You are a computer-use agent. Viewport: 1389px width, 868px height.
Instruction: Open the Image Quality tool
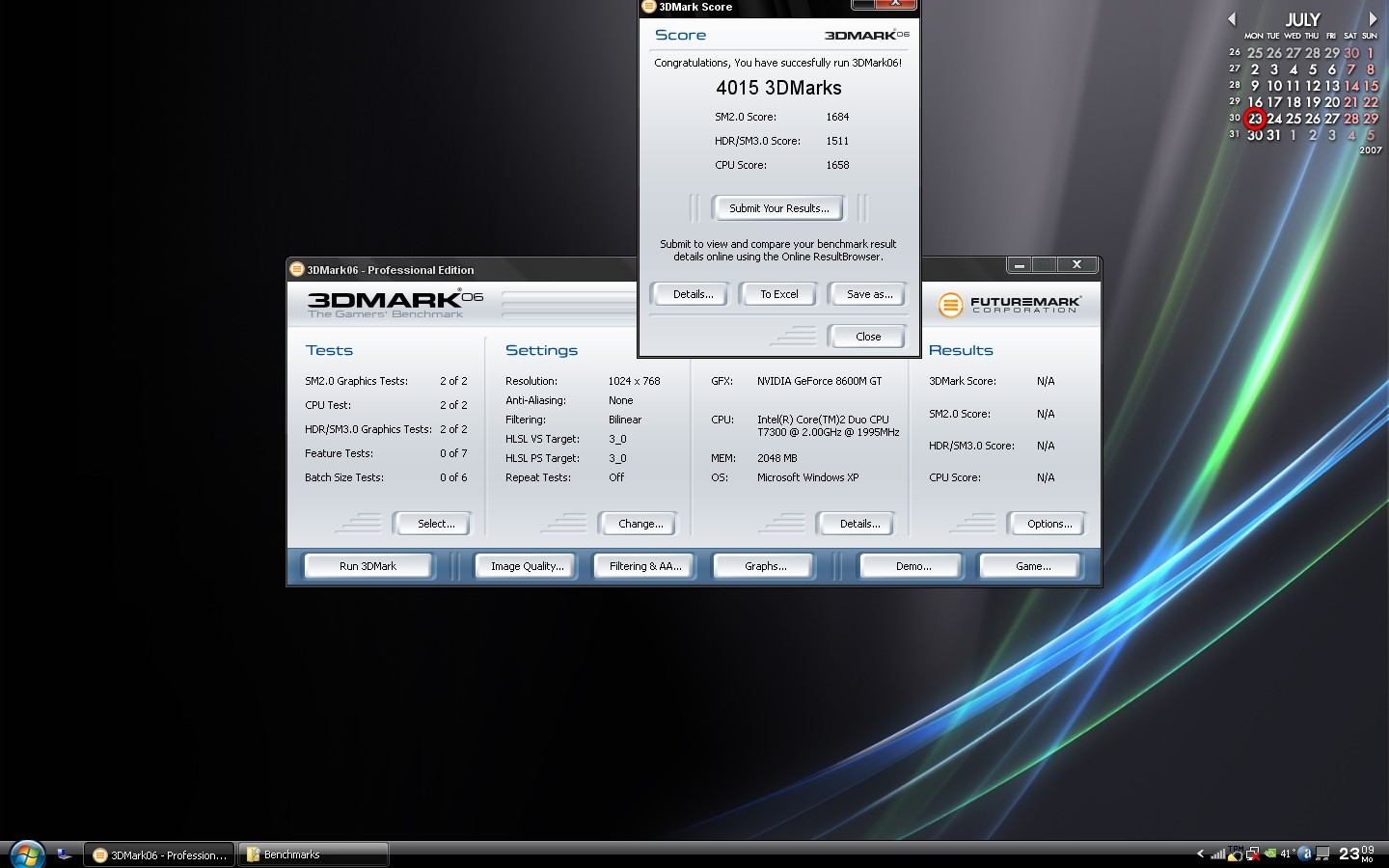(x=527, y=566)
